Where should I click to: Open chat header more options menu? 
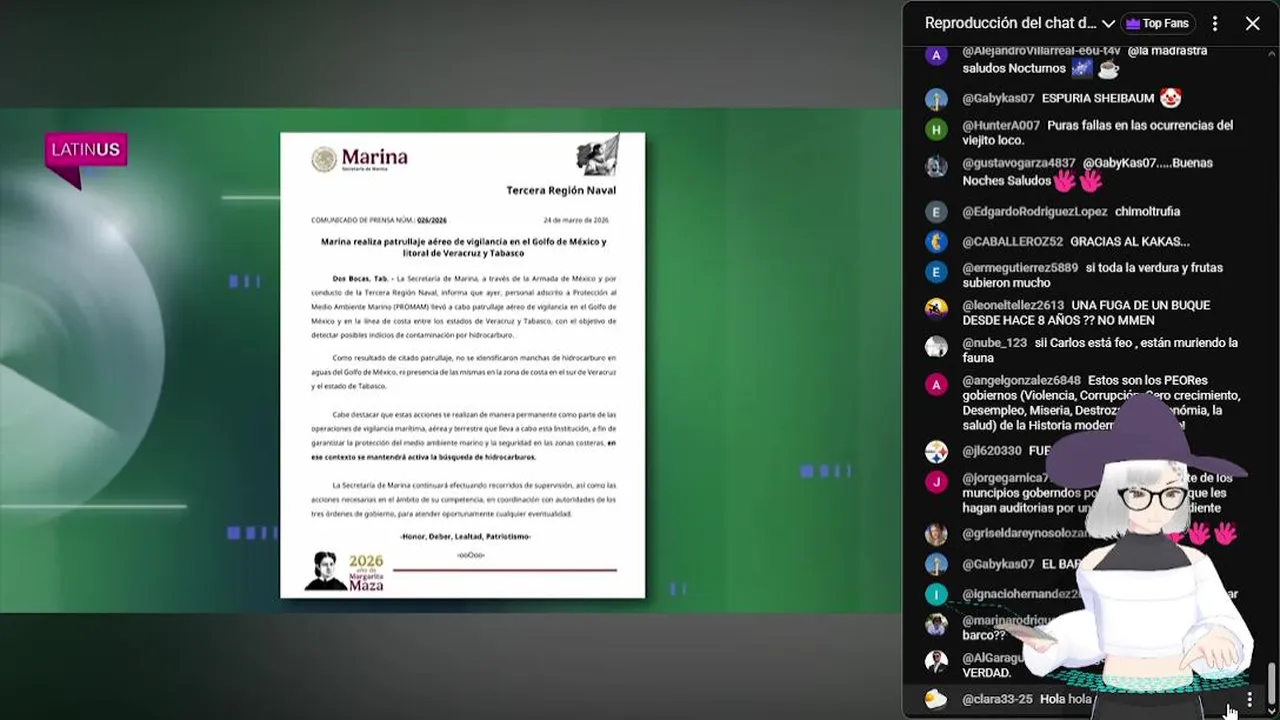(x=1215, y=23)
